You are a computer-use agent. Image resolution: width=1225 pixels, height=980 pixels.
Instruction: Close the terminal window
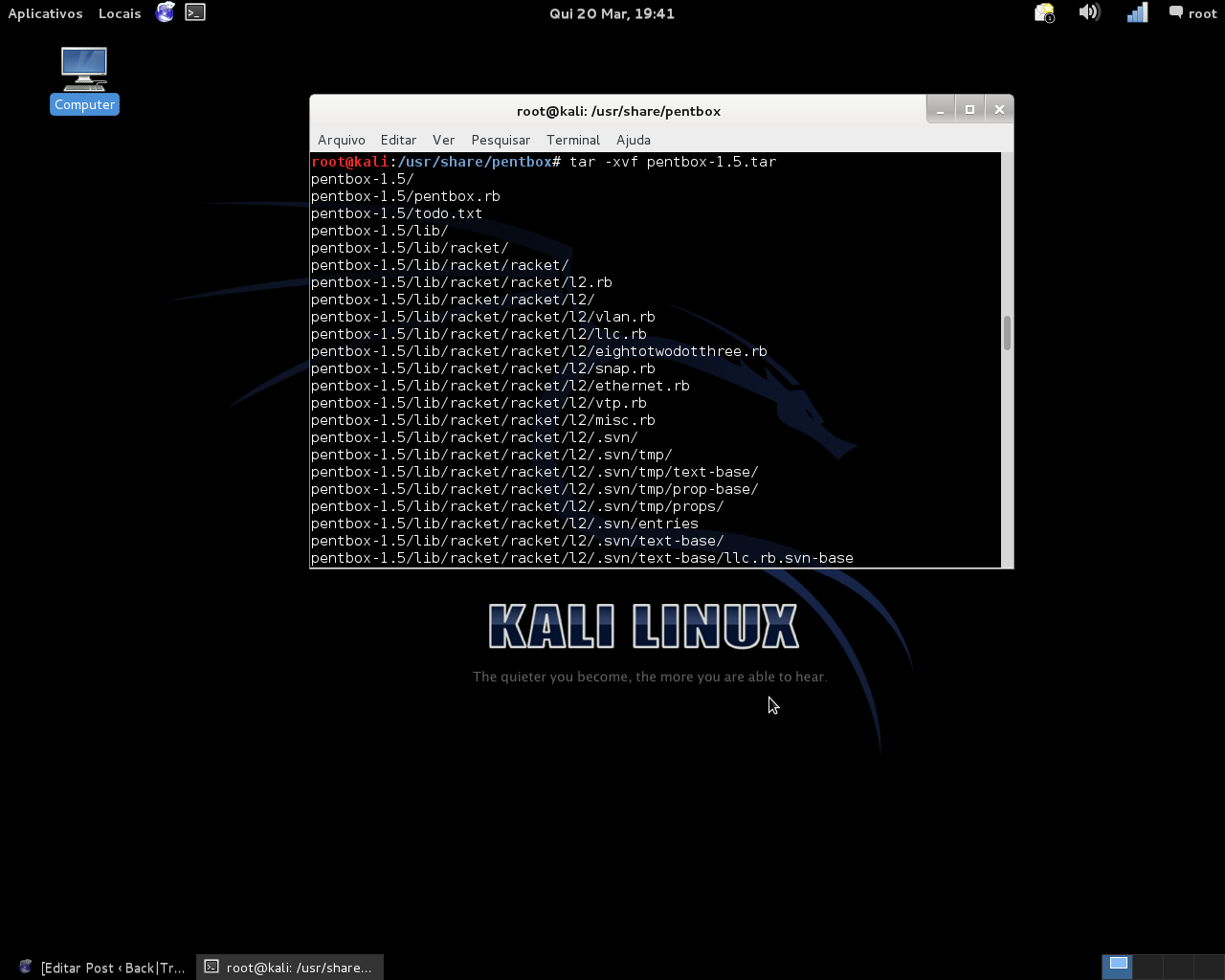tap(999, 110)
